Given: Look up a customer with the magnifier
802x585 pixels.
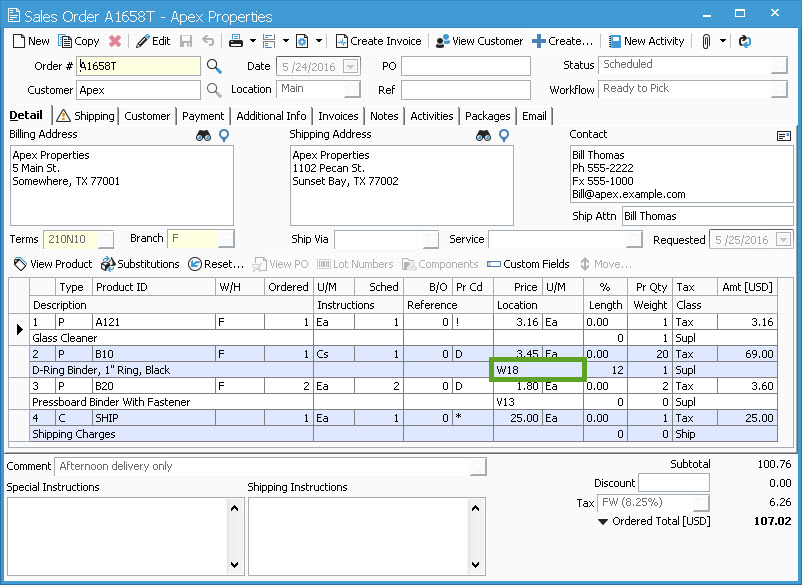Looking at the screenshot, I should click(214, 90).
